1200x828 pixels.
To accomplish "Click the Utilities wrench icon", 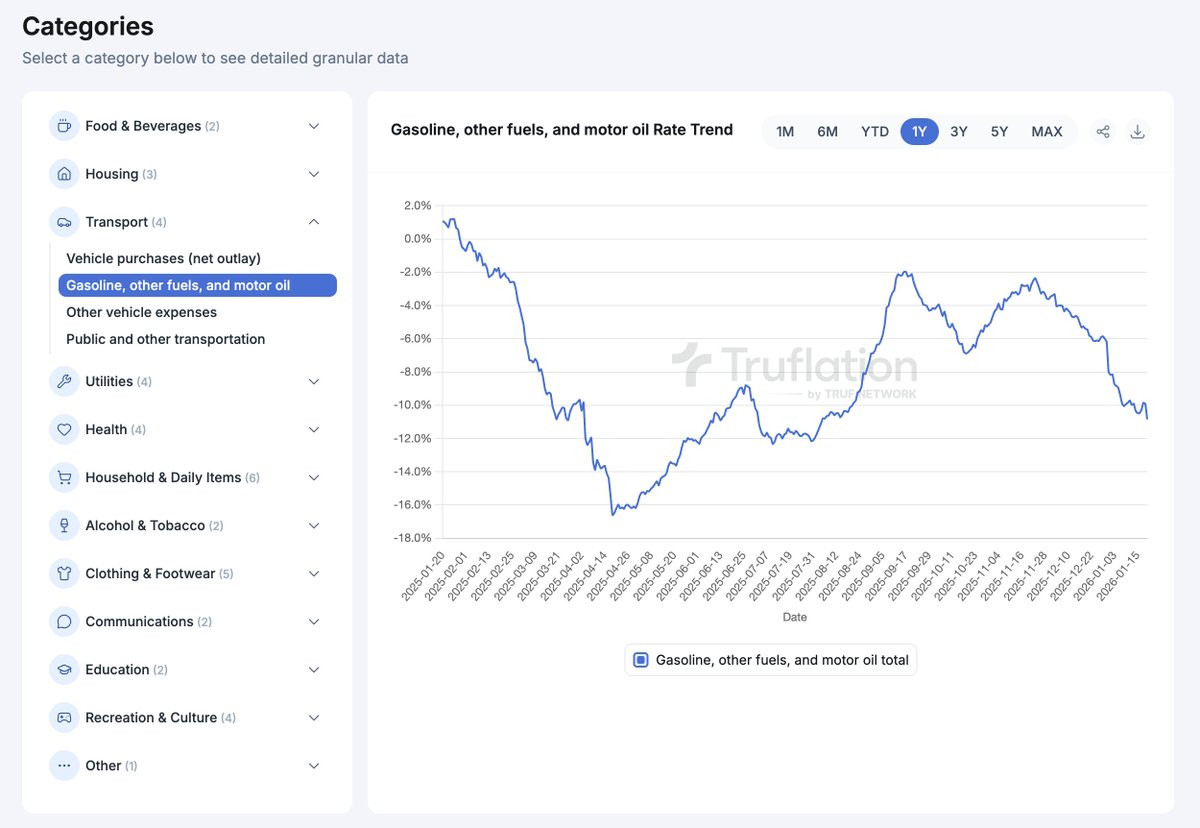I will click(x=64, y=382).
